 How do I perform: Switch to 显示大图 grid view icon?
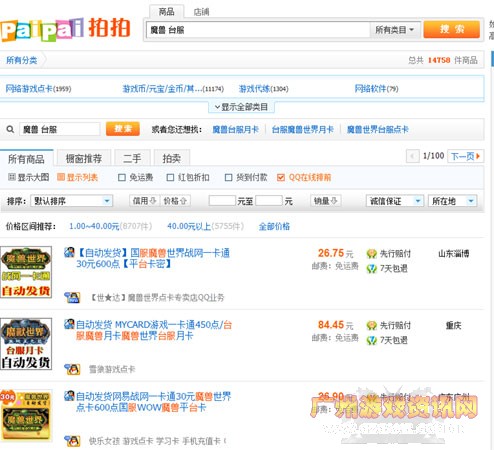12,177
